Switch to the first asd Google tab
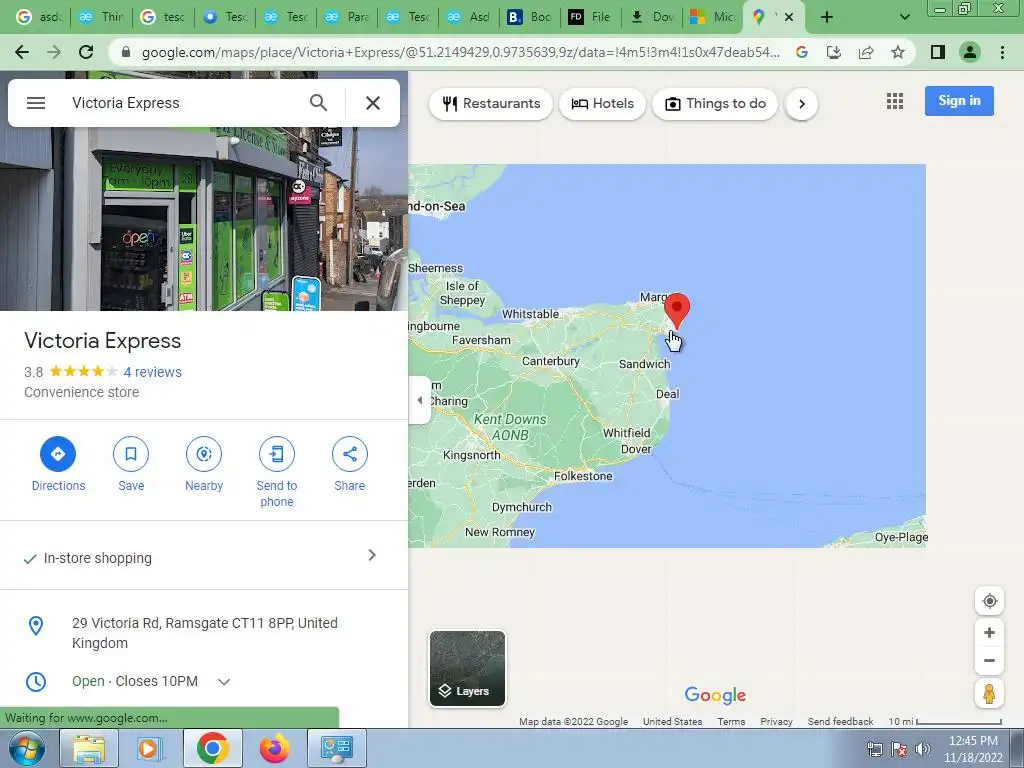This screenshot has height=768, width=1024. pyautogui.click(x=39, y=18)
